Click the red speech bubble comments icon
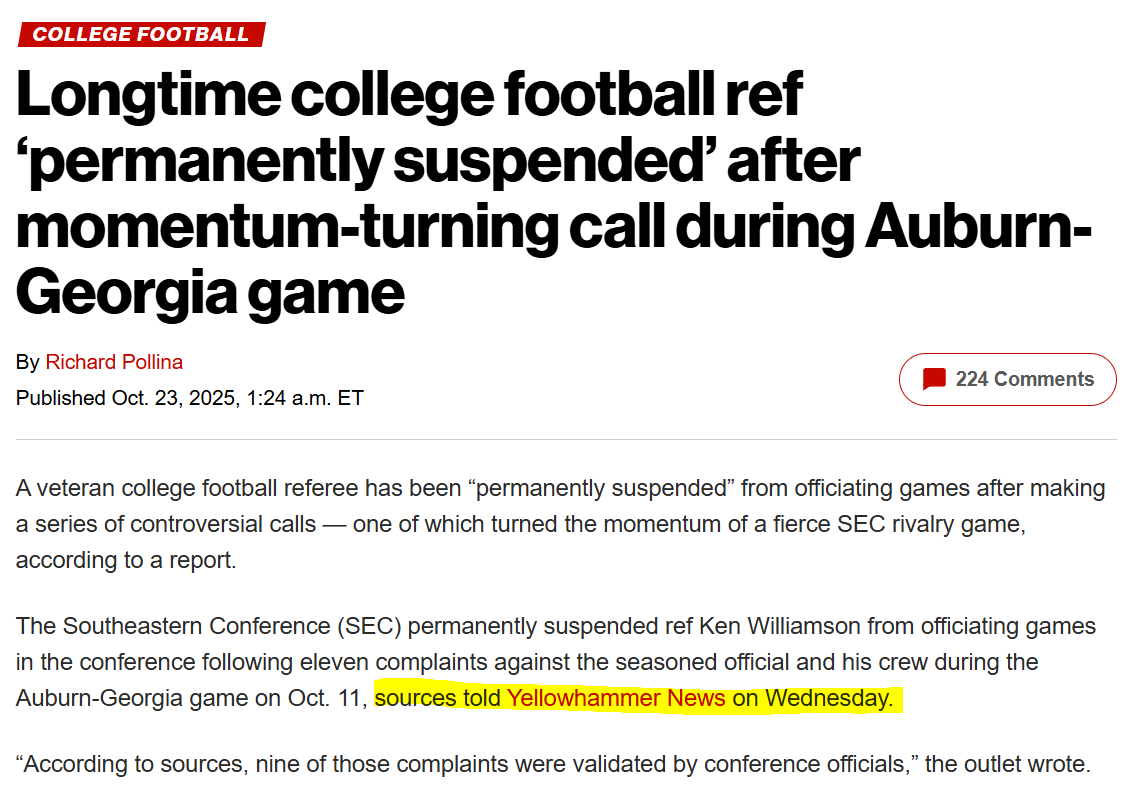 934,380
